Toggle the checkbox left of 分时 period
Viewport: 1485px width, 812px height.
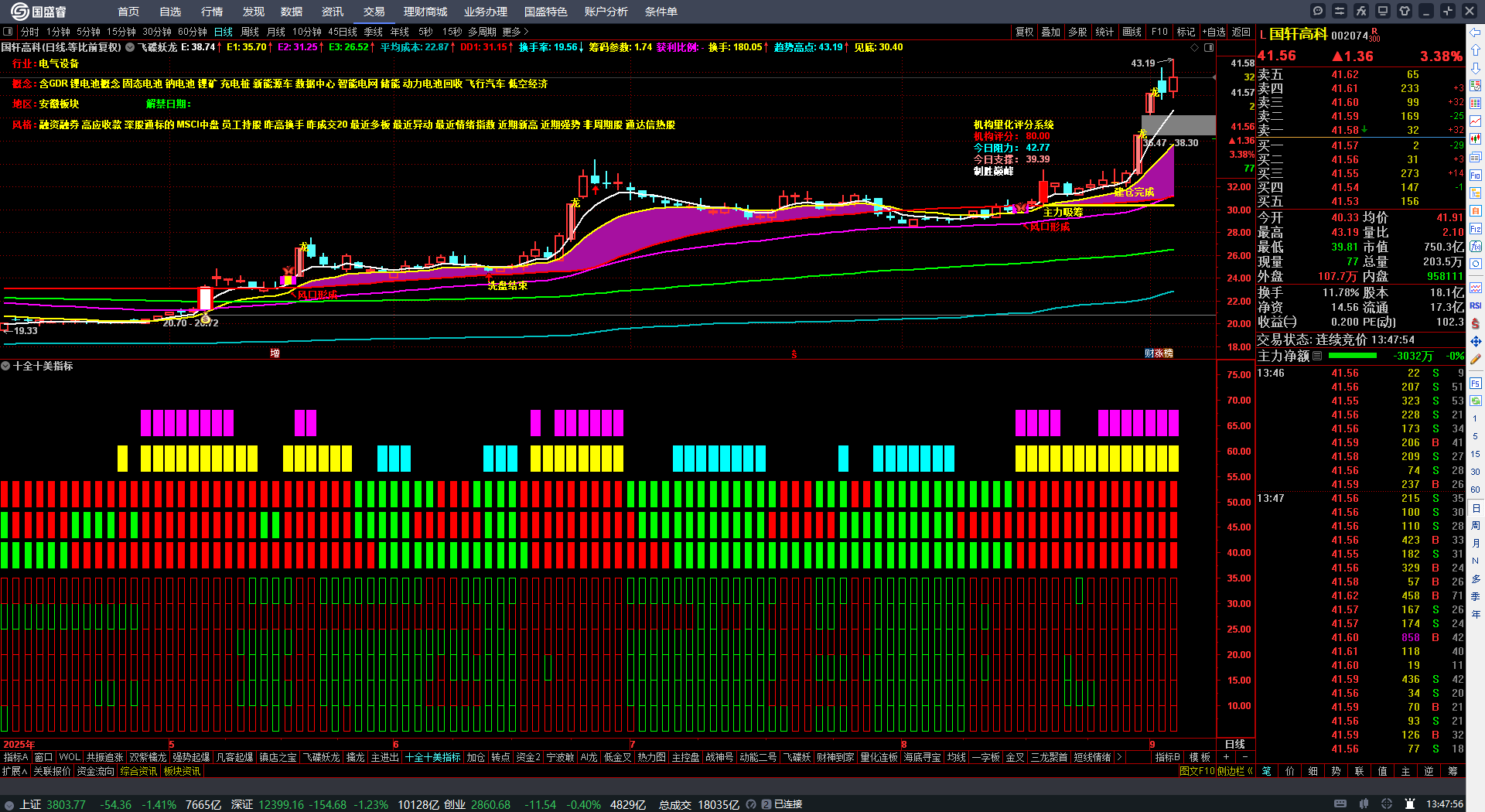pyautogui.click(x=8, y=32)
